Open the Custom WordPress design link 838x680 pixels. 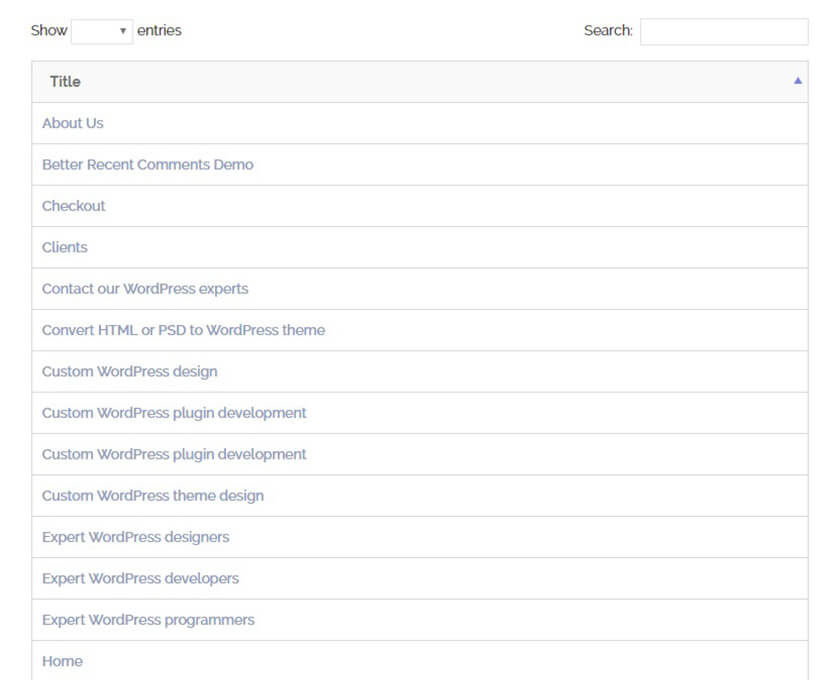(129, 371)
